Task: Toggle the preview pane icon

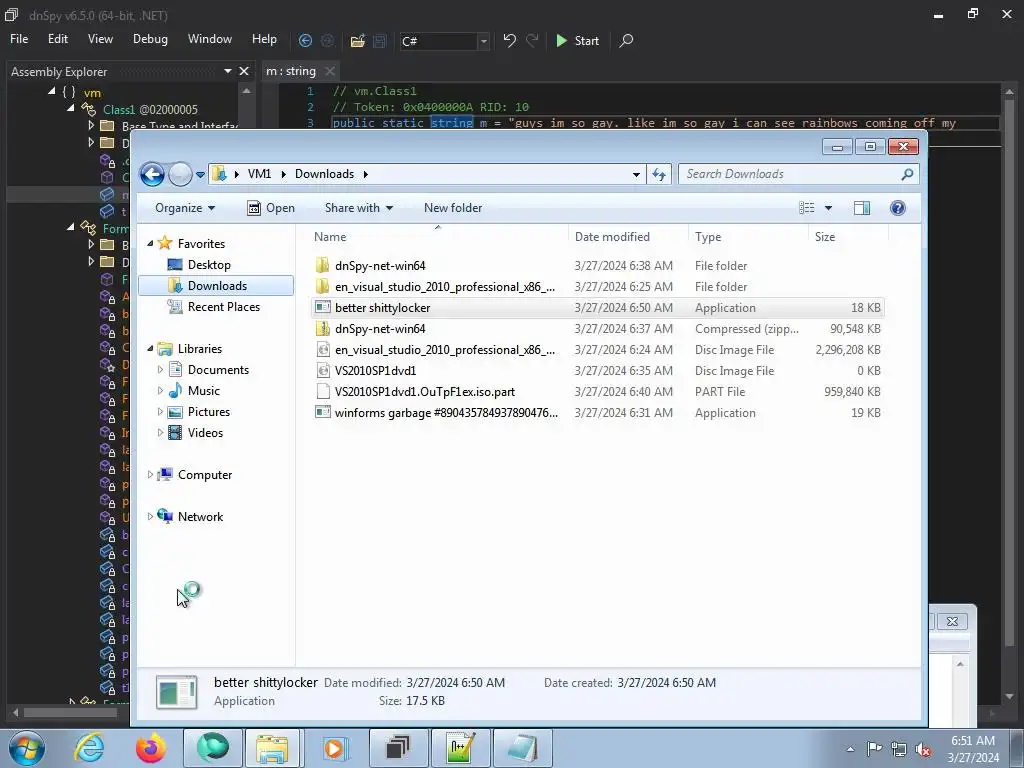Action: point(862,208)
